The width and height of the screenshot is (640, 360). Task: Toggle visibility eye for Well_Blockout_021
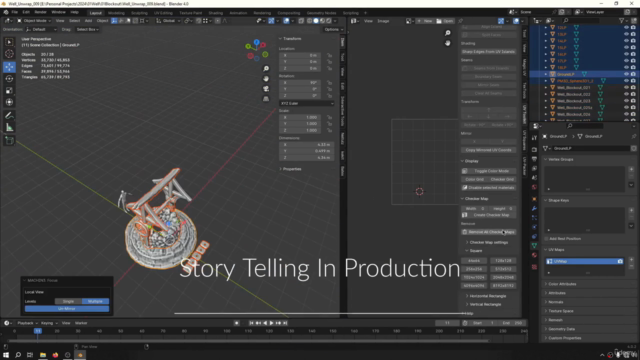pos(626,87)
